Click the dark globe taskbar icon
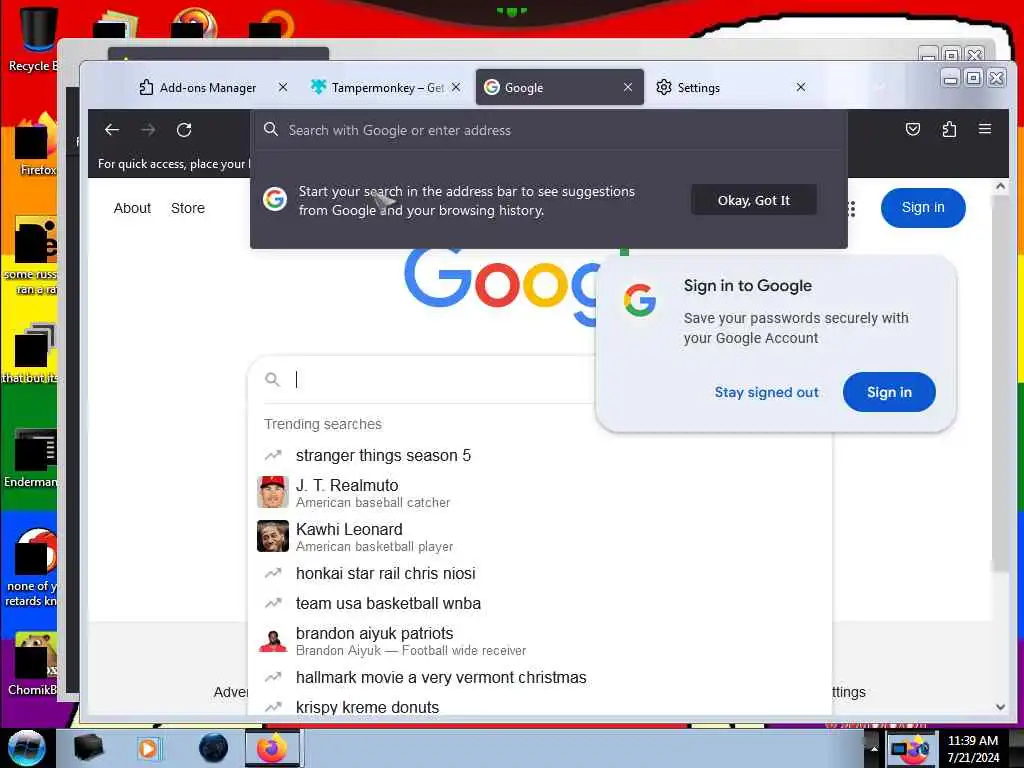 [x=213, y=748]
